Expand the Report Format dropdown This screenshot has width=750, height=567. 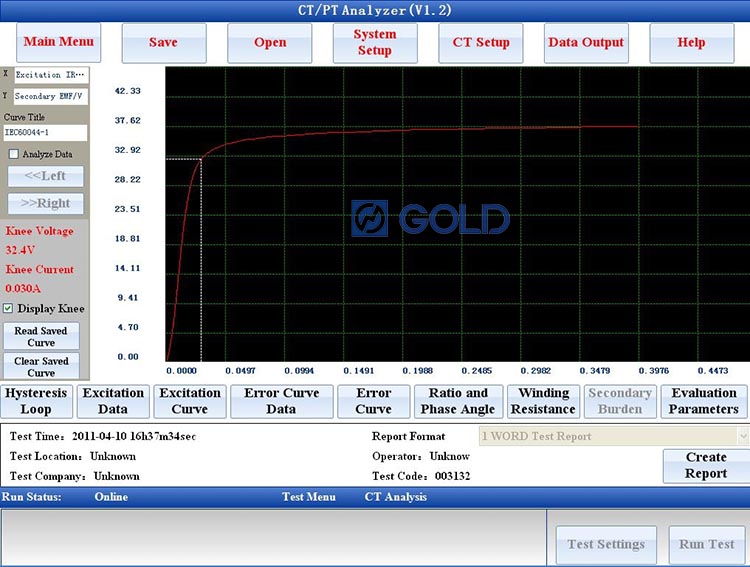point(741,436)
